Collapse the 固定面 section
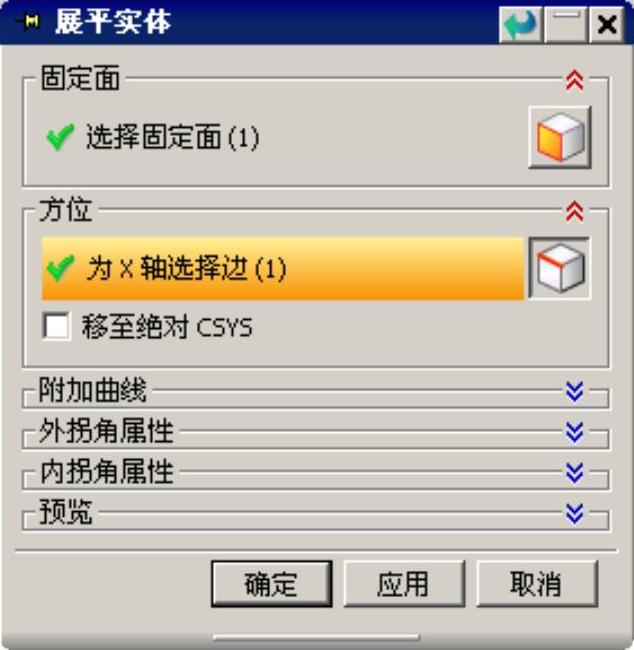 (x=575, y=80)
